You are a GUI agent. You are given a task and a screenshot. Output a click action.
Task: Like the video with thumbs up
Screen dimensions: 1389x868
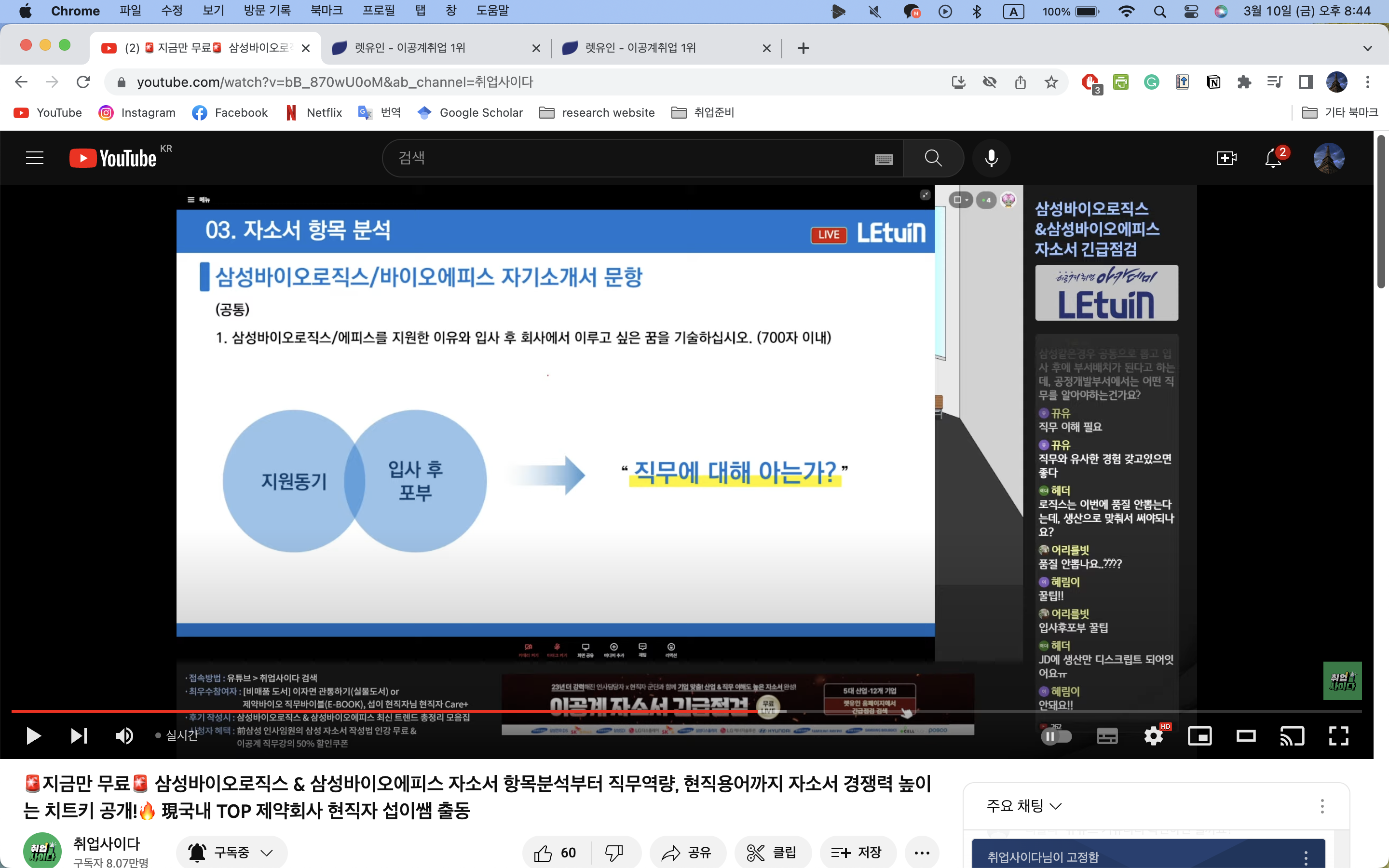click(x=555, y=853)
